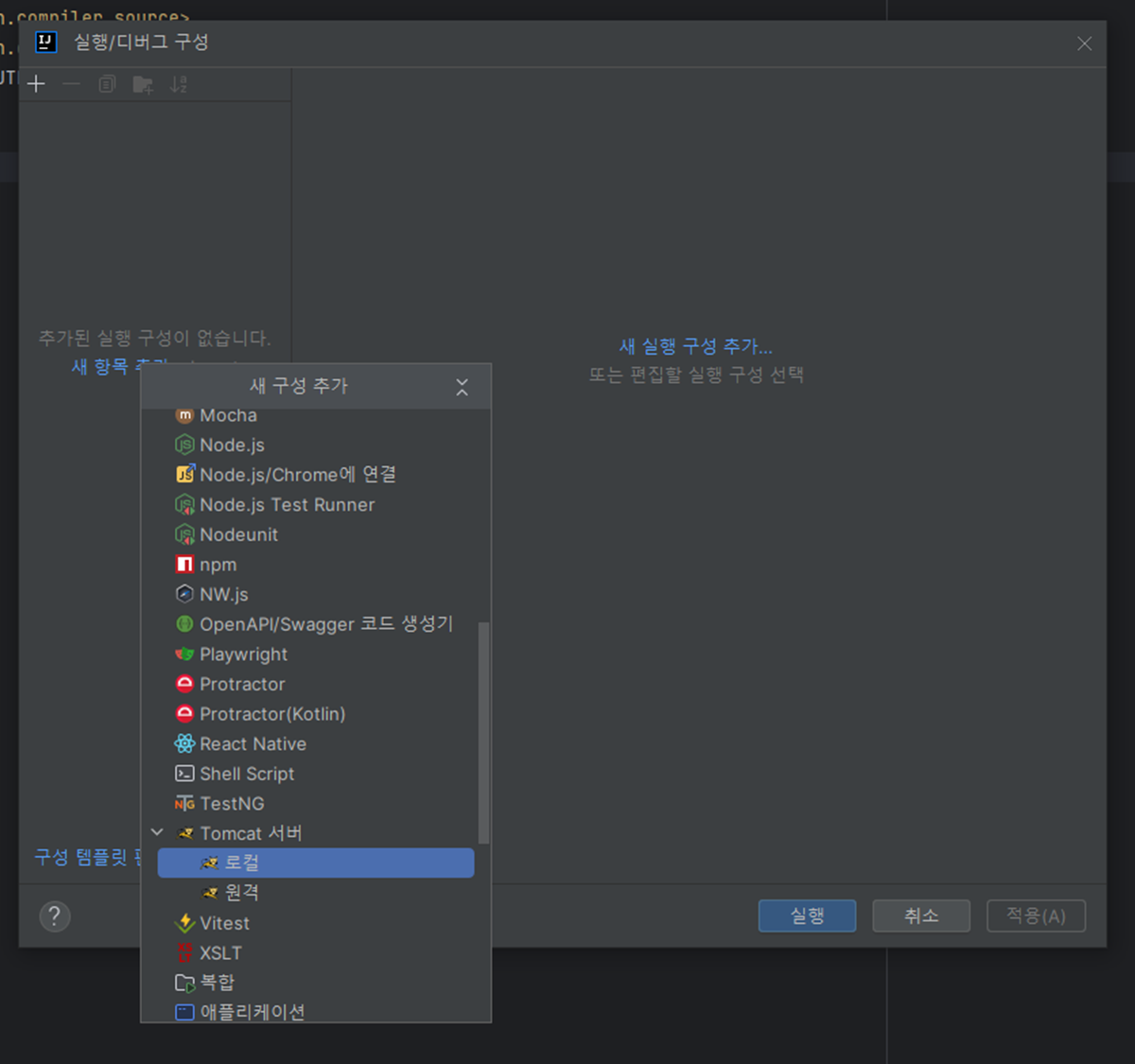
Task: Click the Nodeunit icon
Action: coord(185,534)
